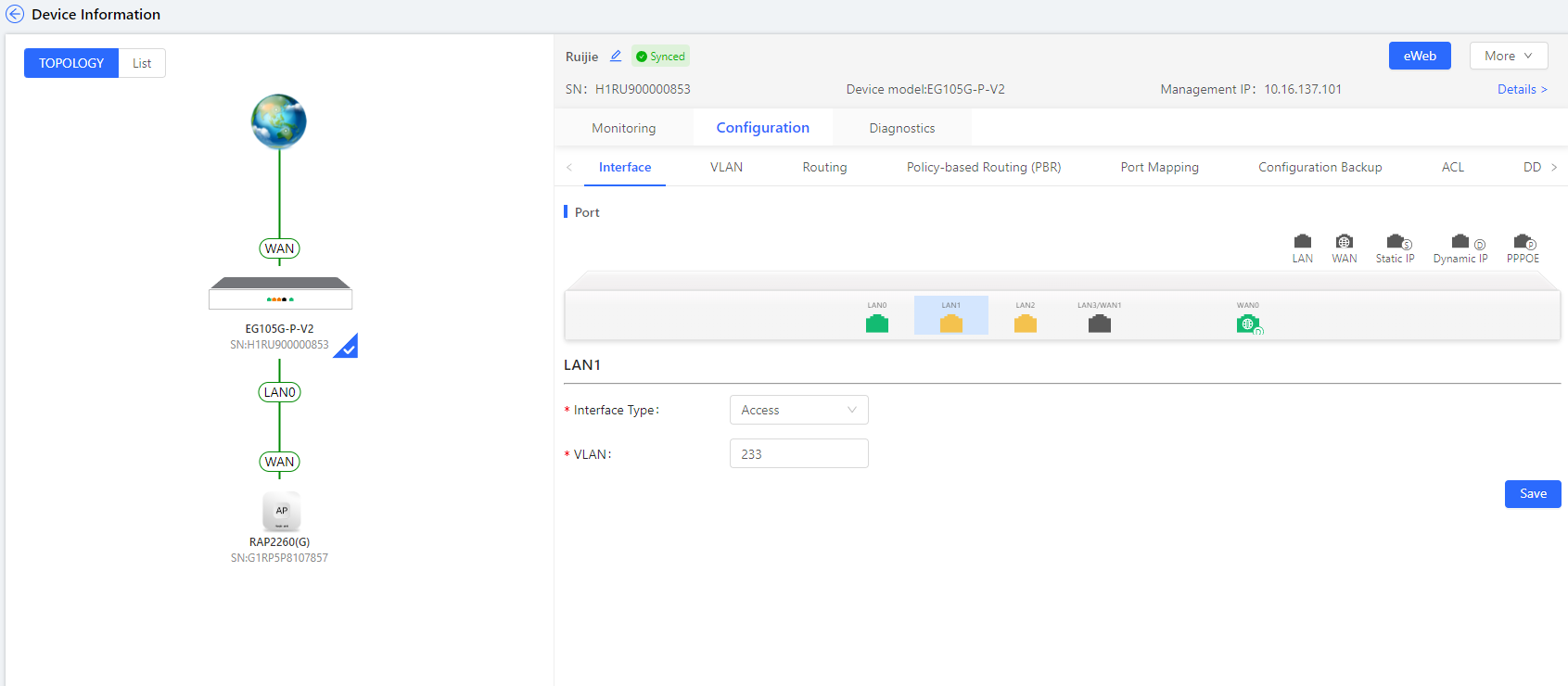Click the Dynamic IP legend icon
The image size is (1568, 686).
click(1467, 241)
